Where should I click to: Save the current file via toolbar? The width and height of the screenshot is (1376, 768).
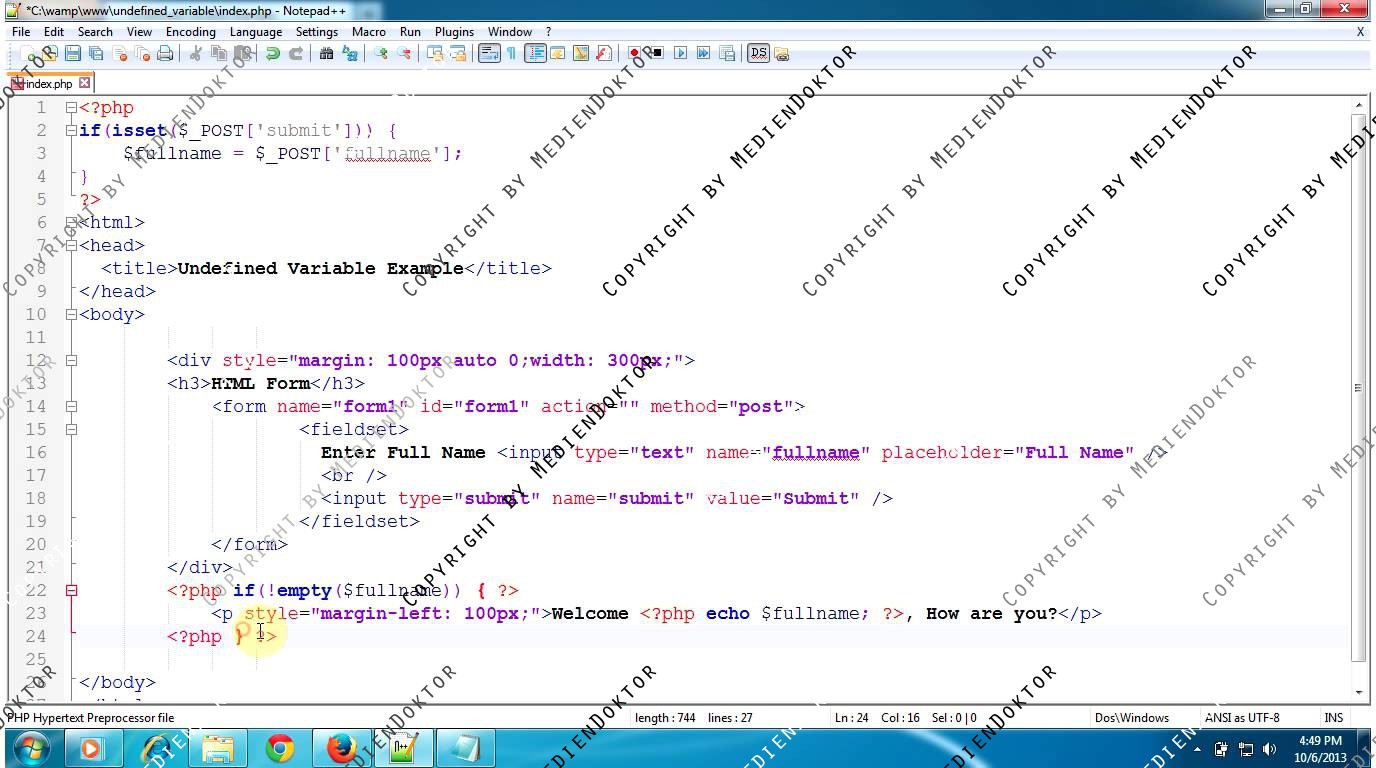coord(72,53)
